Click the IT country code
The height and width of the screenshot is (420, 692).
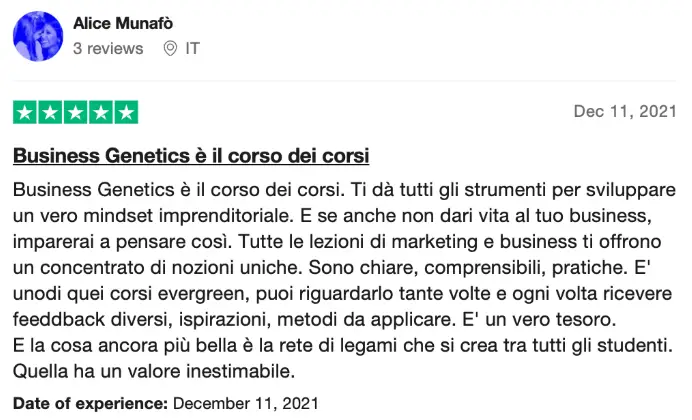click(x=191, y=48)
